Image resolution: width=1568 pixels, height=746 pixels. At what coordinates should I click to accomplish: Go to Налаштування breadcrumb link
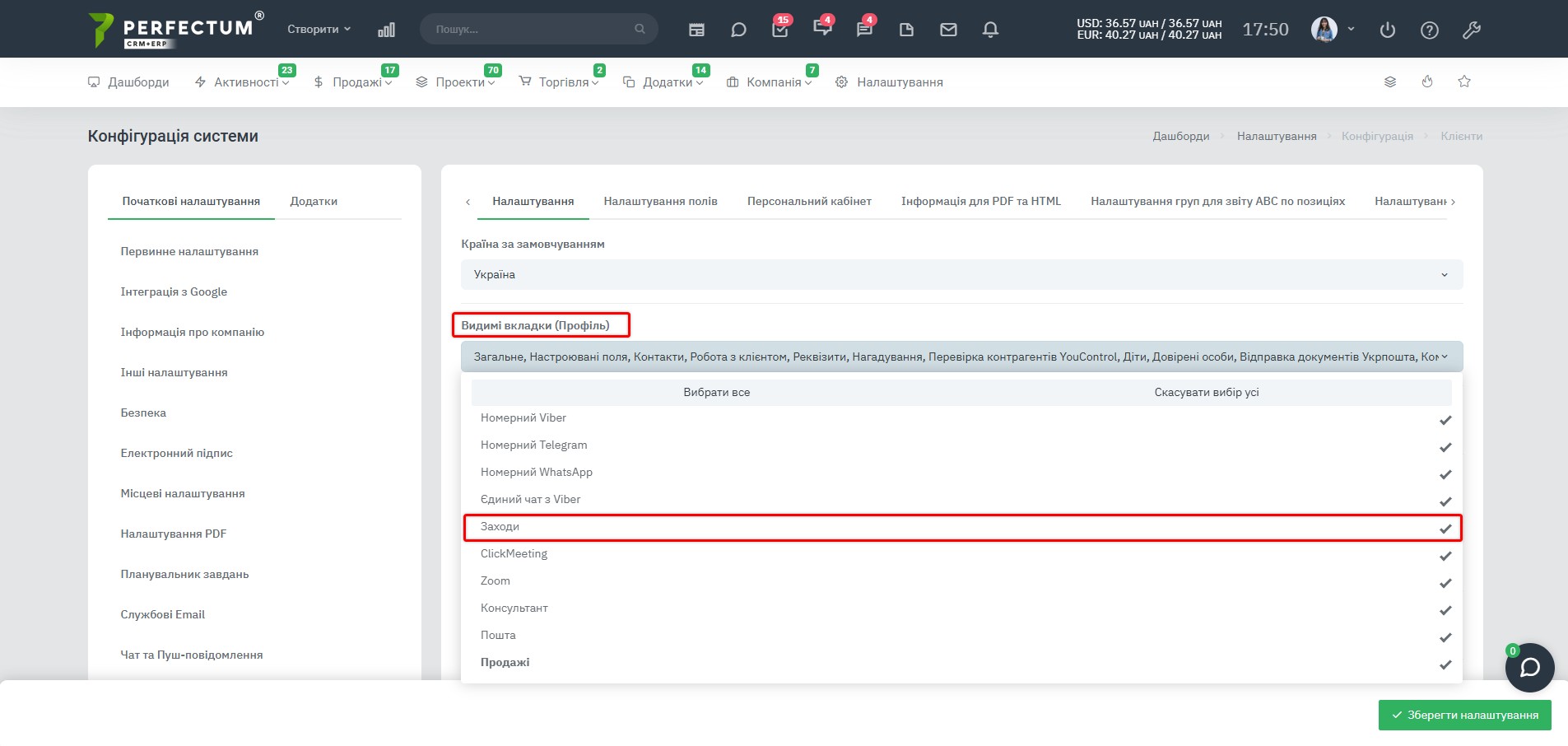[x=1277, y=137]
